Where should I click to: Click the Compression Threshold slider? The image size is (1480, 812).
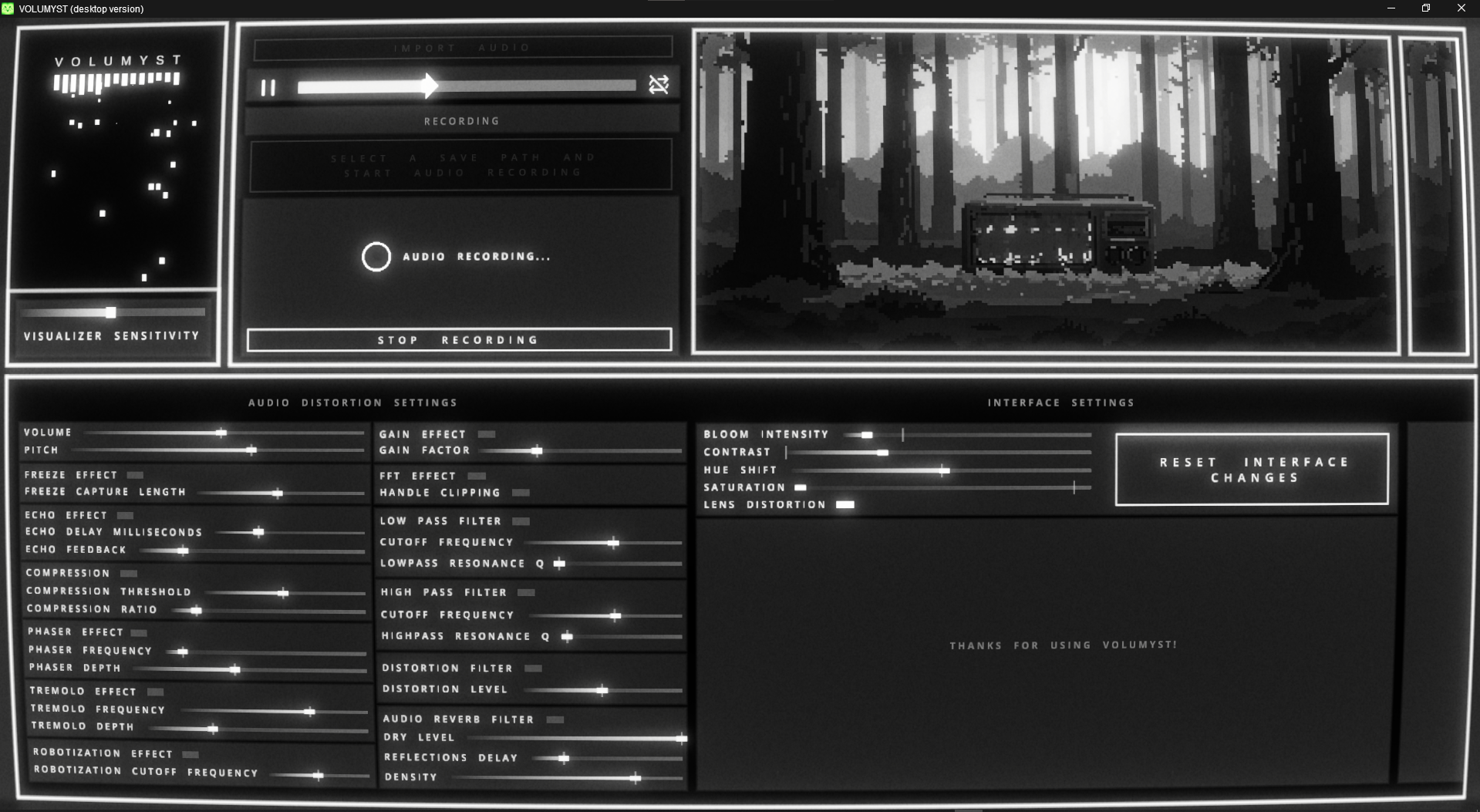(285, 593)
